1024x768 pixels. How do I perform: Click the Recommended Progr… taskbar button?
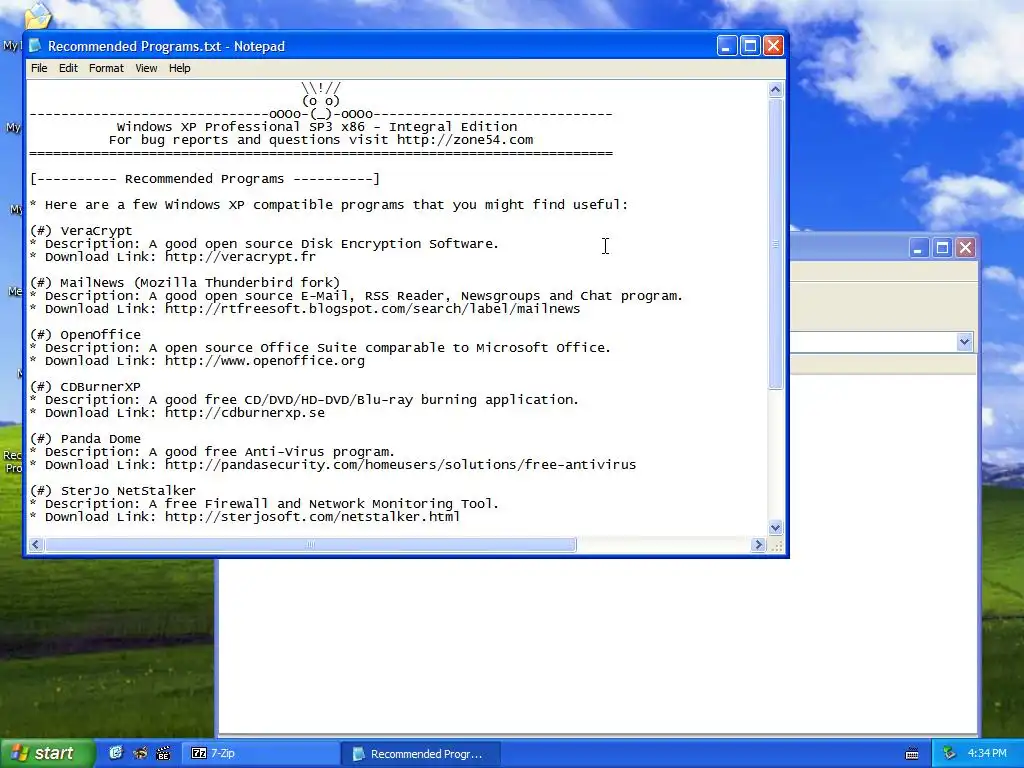[421, 754]
